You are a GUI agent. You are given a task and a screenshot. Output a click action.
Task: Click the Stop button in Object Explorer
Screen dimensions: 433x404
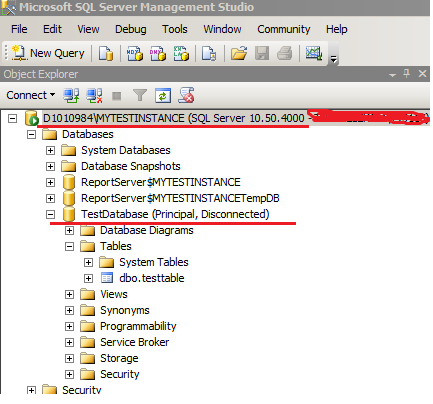116,96
